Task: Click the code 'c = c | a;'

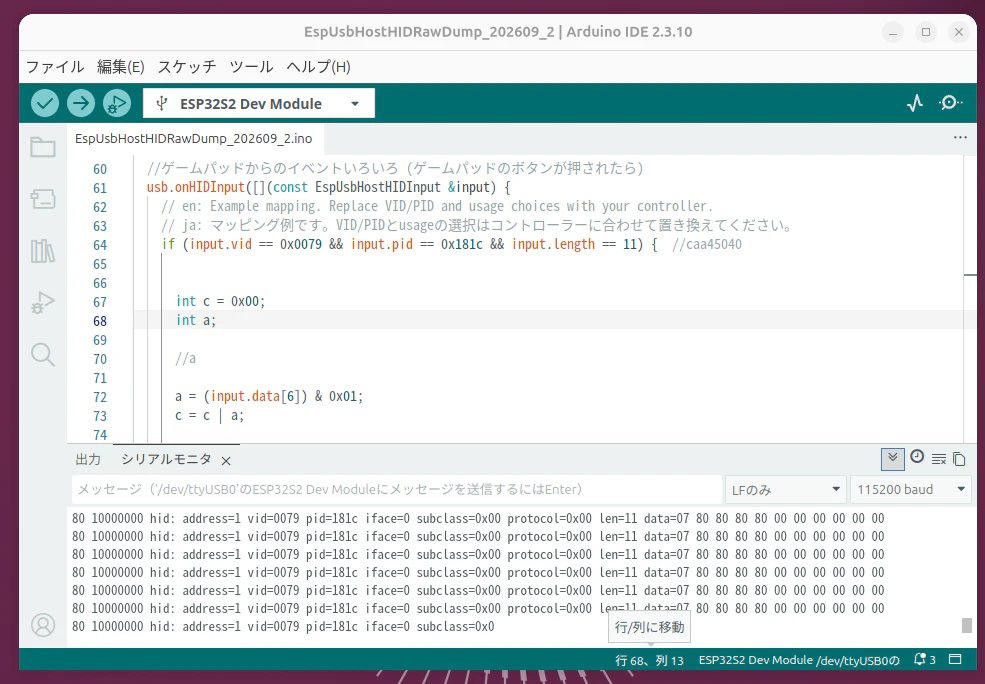Action: (x=209, y=416)
